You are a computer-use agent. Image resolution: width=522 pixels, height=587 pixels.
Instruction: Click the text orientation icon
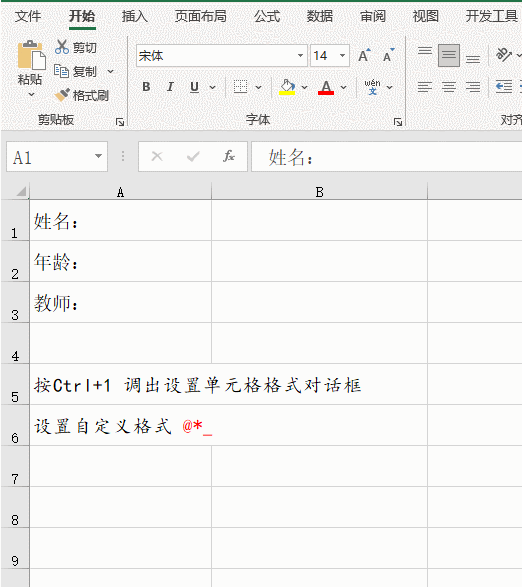click(504, 55)
